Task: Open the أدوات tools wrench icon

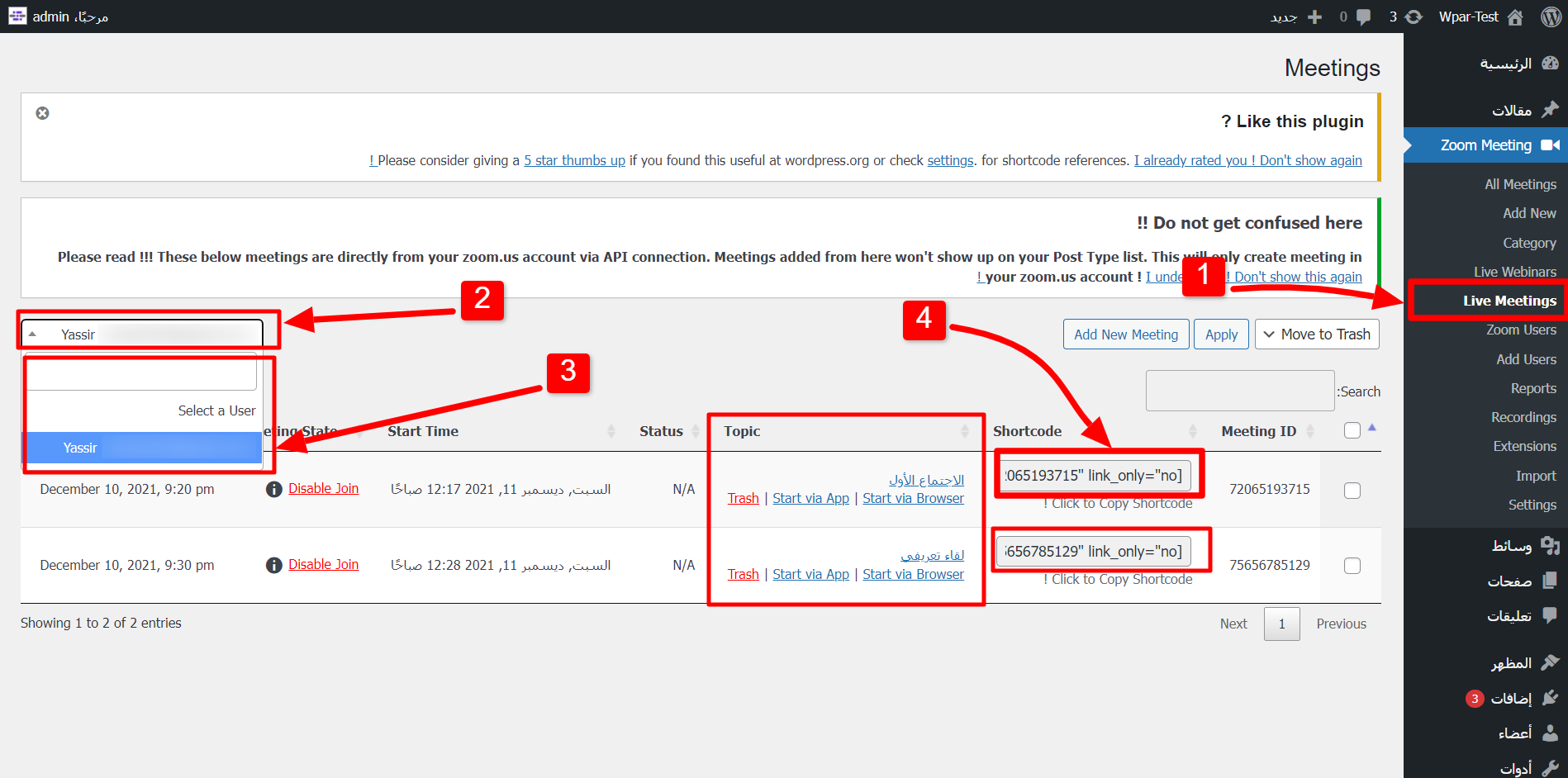Action: 1550,768
